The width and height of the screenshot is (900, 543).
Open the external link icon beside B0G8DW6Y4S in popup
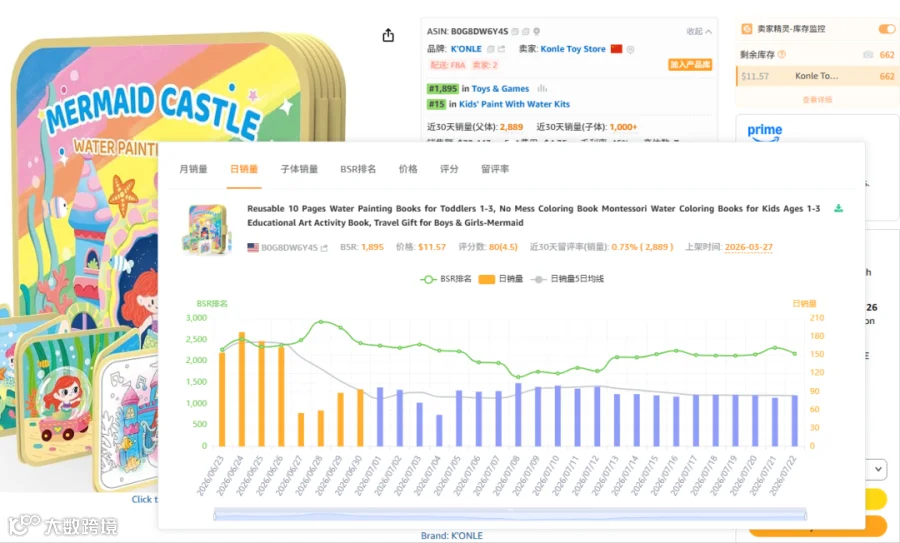(x=324, y=248)
